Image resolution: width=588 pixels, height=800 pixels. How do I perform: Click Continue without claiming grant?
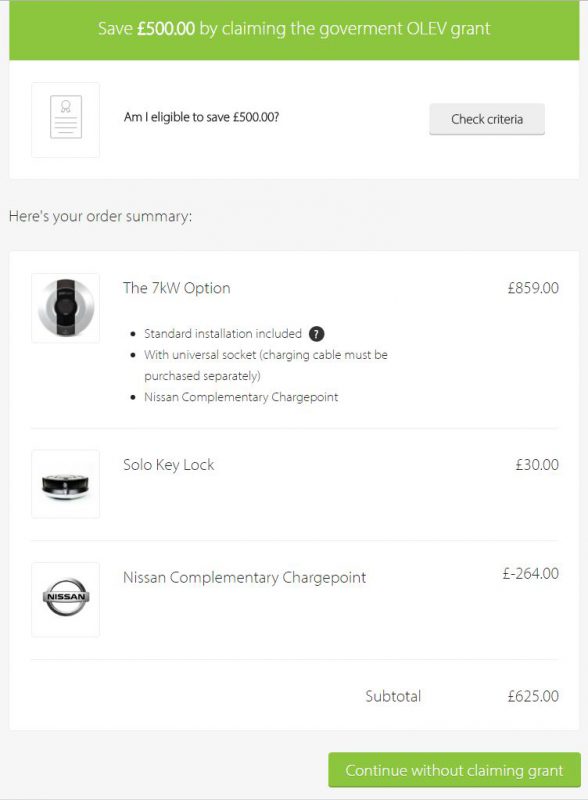[x=454, y=771]
